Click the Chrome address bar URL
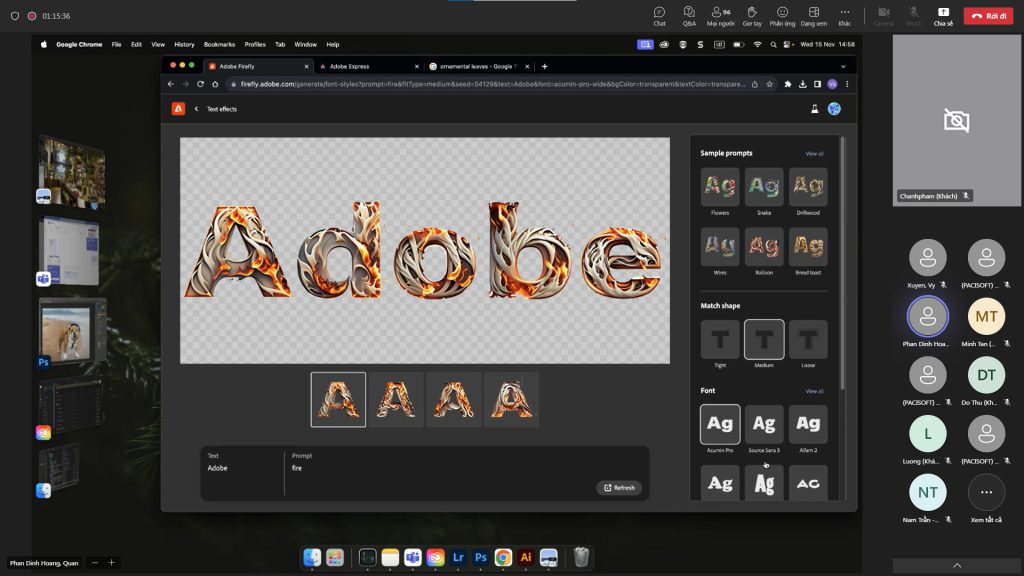Screen dimensions: 1024x576 [492, 84]
